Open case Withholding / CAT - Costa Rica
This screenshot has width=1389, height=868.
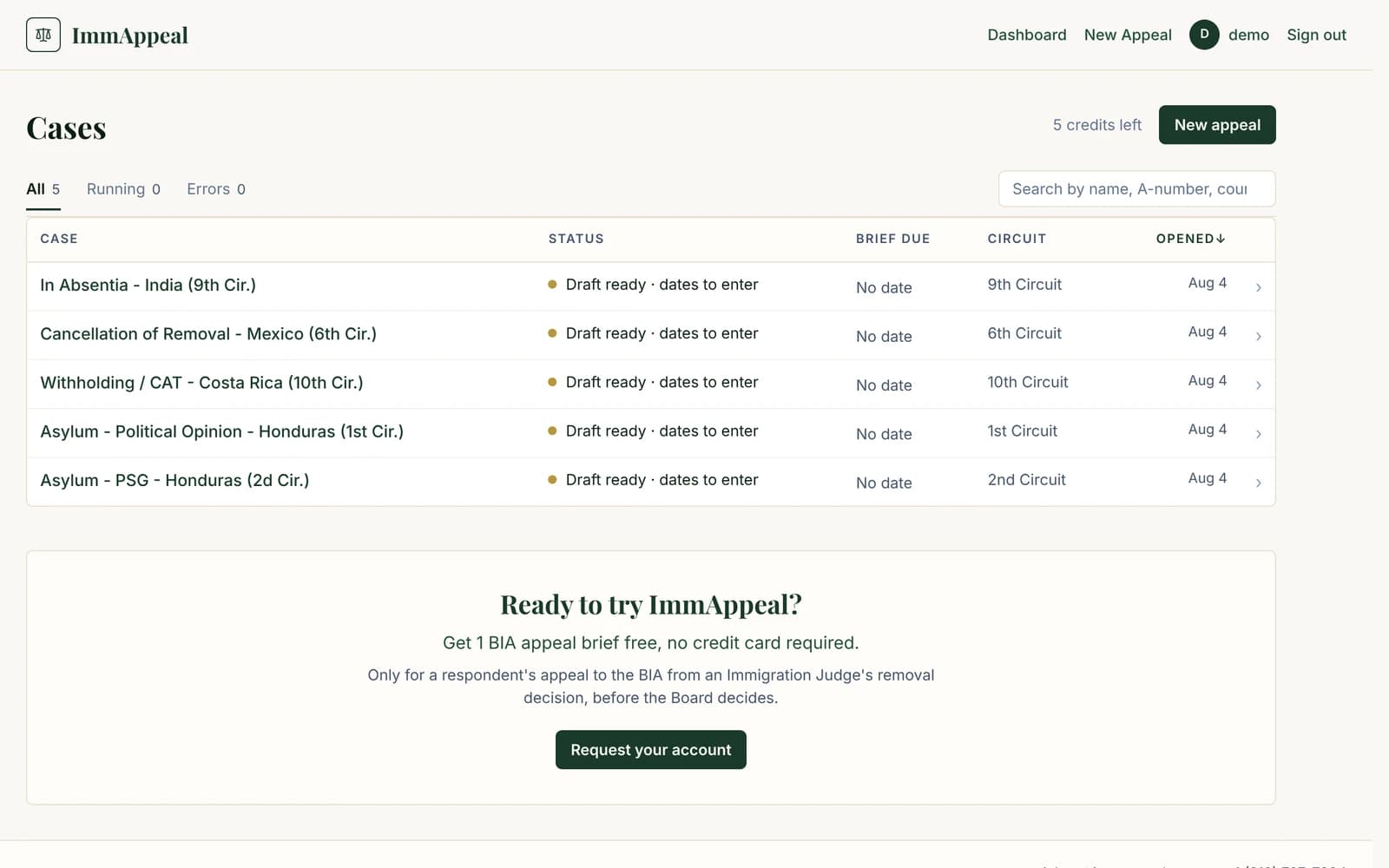tap(201, 383)
